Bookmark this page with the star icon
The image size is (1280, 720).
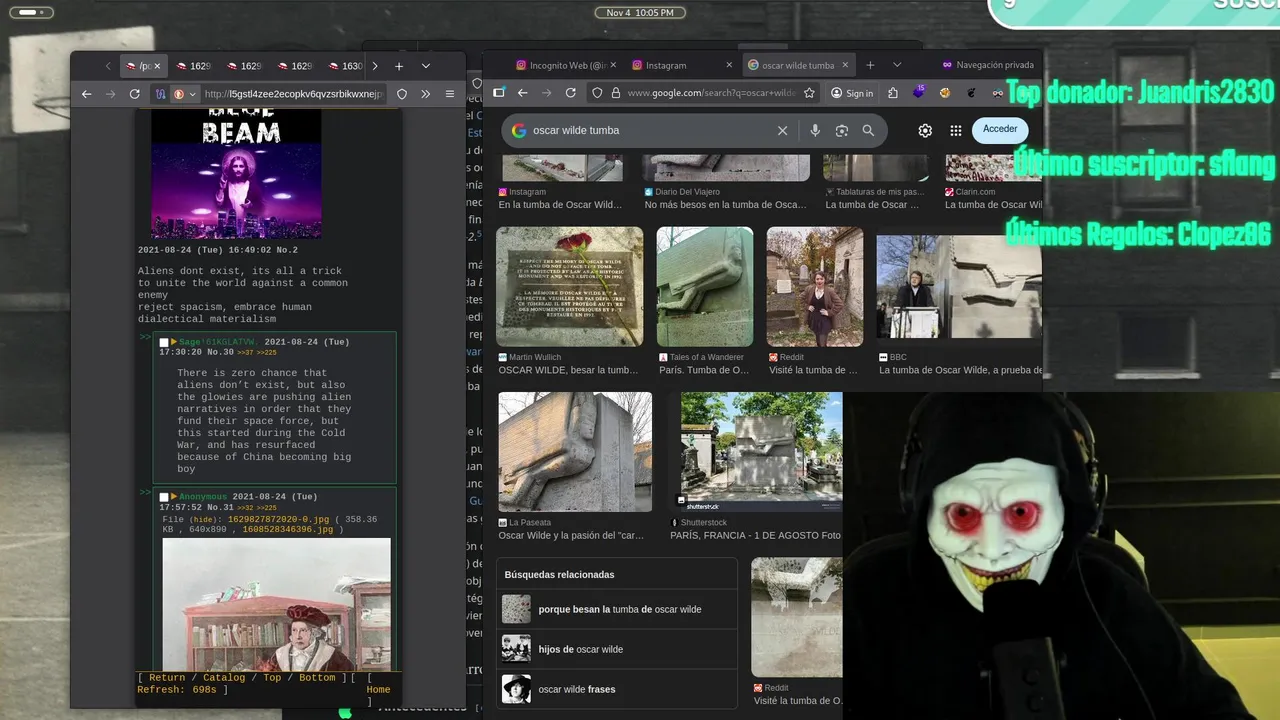pos(809,93)
